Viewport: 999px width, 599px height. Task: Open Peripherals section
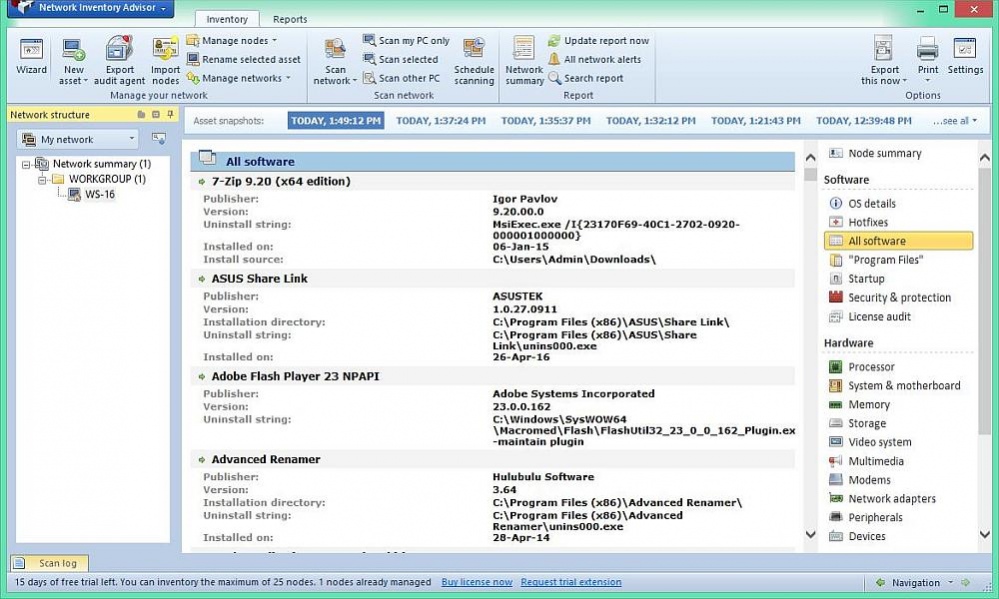(x=866, y=517)
